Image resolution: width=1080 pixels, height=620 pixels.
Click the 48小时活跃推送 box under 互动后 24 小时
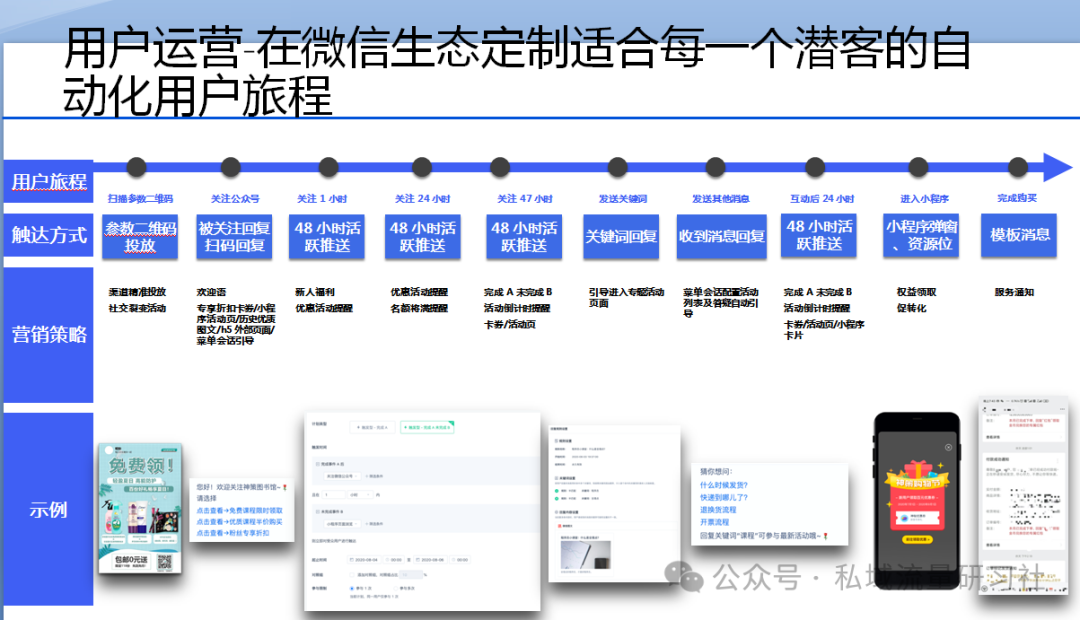coord(818,235)
